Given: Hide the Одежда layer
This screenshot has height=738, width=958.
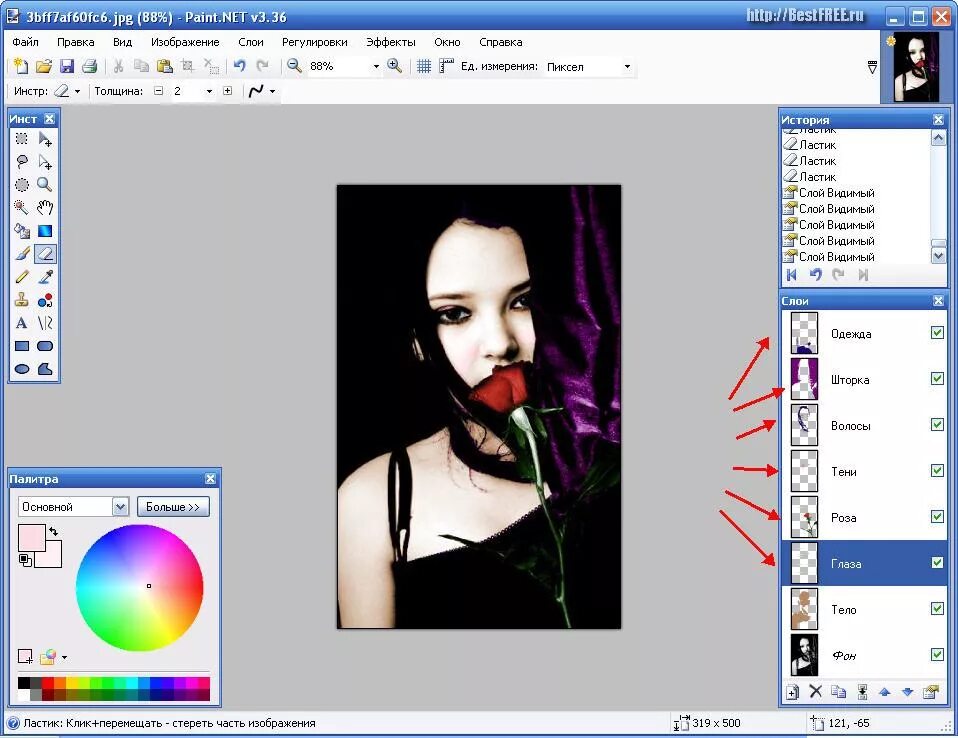Looking at the screenshot, I should pos(937,333).
